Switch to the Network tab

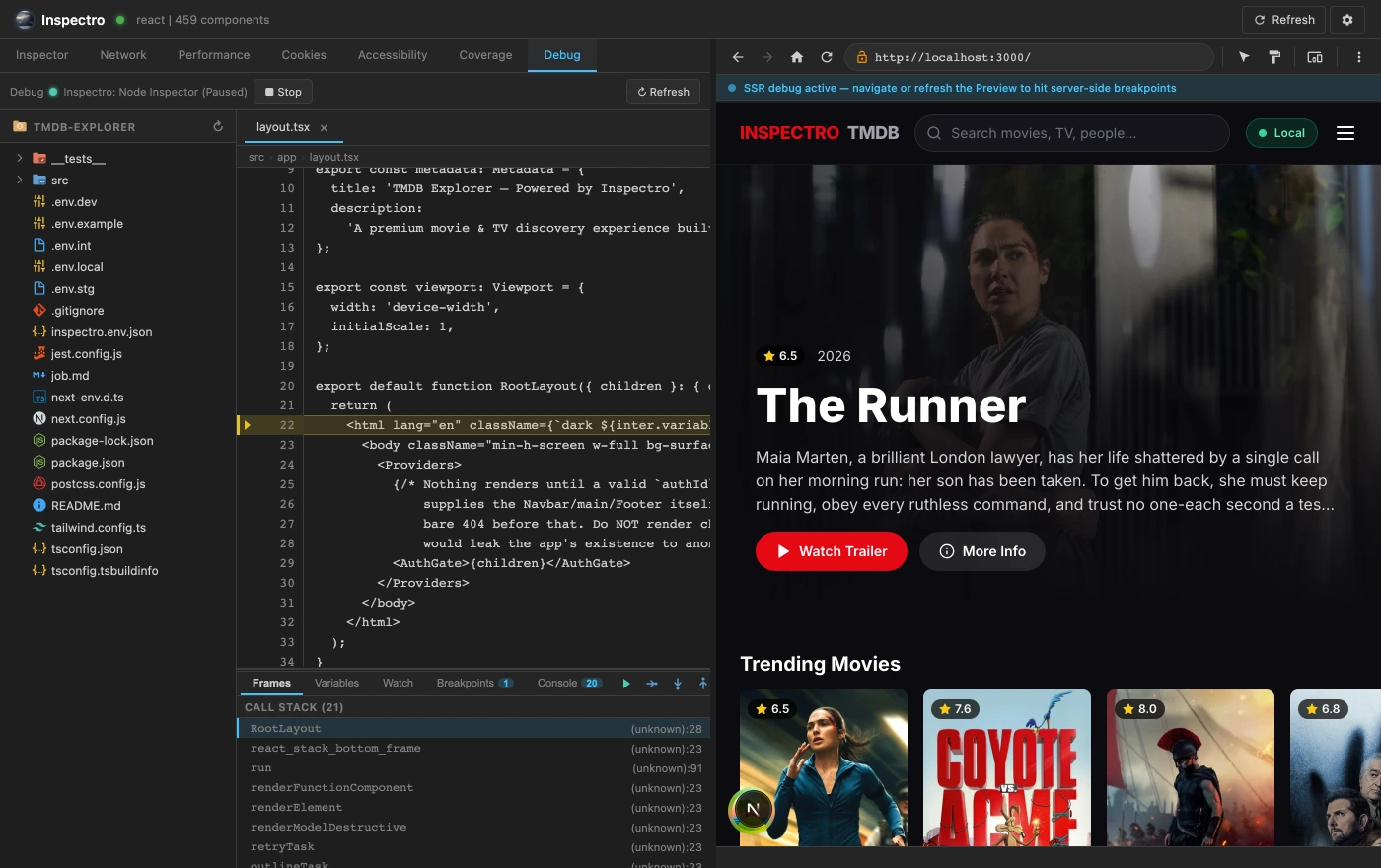pos(123,55)
